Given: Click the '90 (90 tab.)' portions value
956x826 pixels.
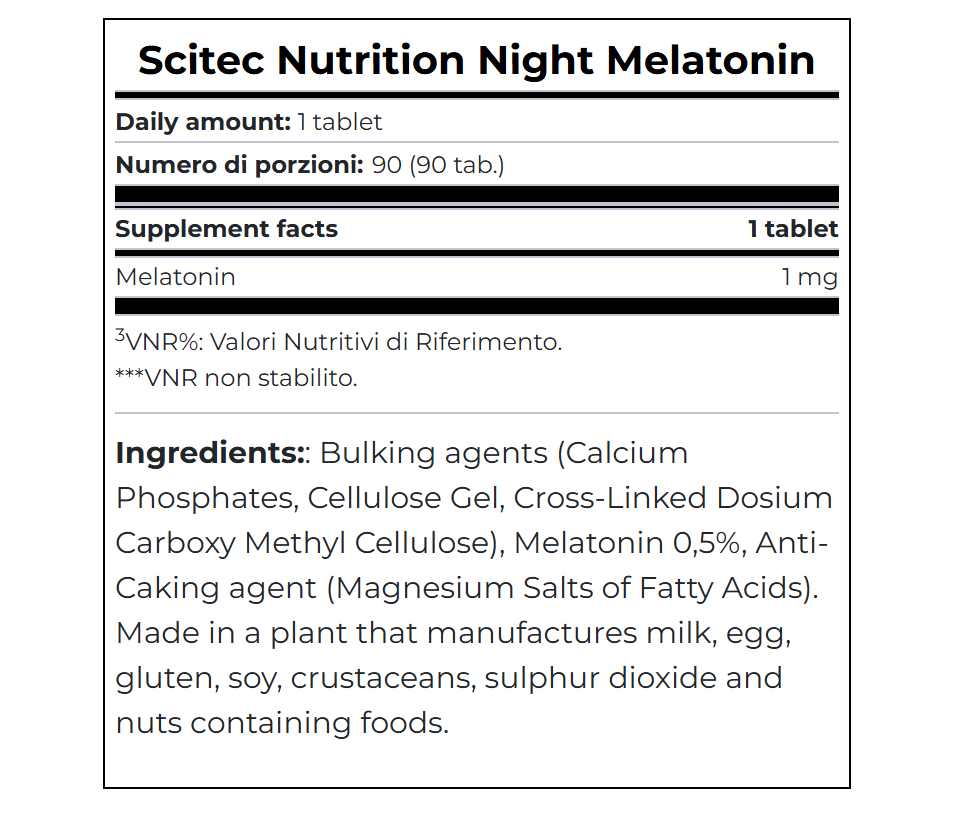Looking at the screenshot, I should pos(438,164).
